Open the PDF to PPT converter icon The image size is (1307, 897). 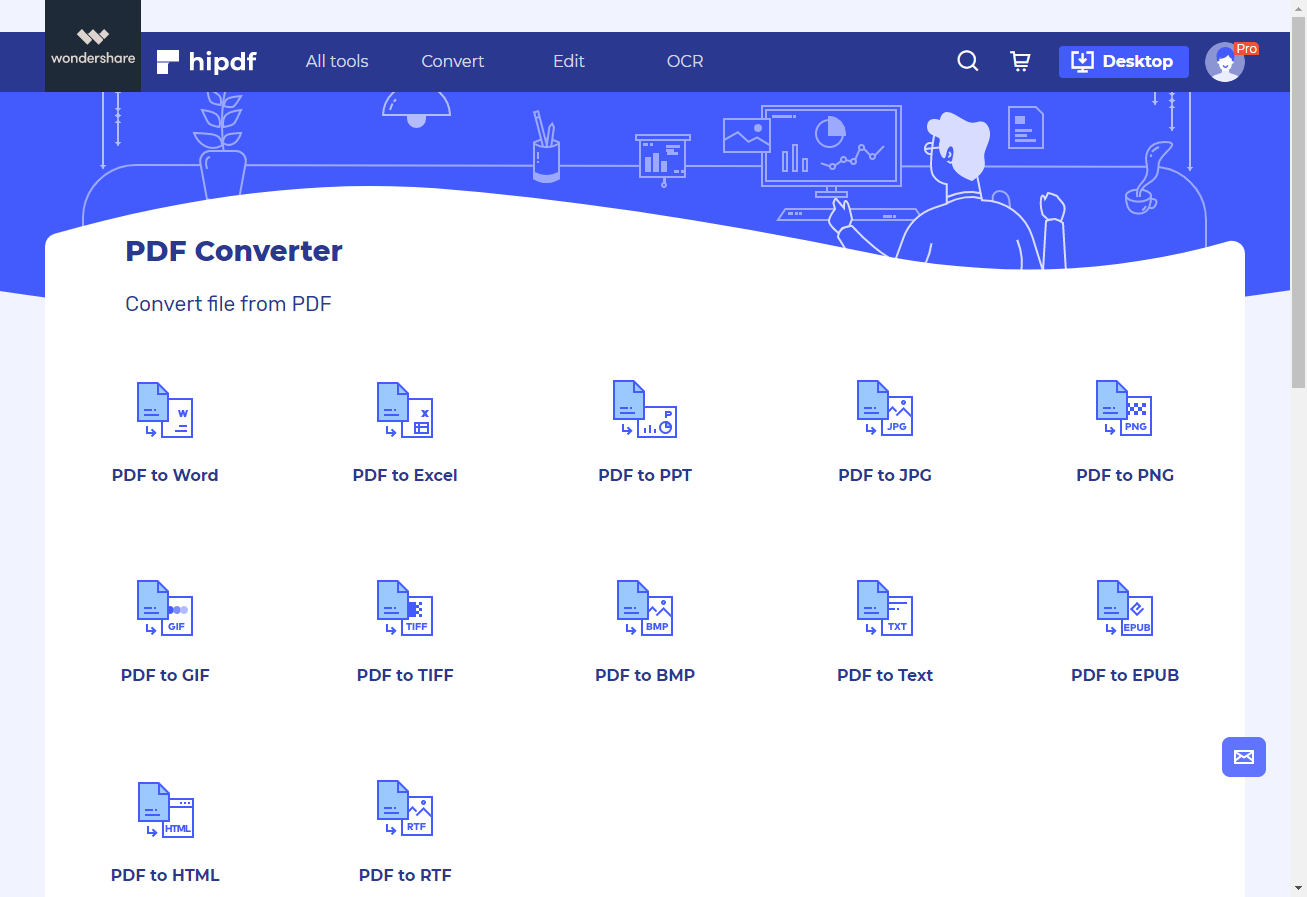645,409
